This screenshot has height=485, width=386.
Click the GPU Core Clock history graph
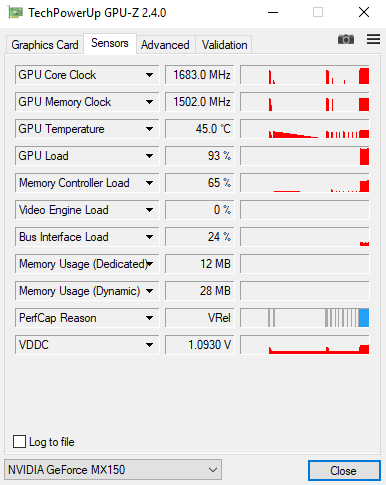pyautogui.click(x=305, y=75)
